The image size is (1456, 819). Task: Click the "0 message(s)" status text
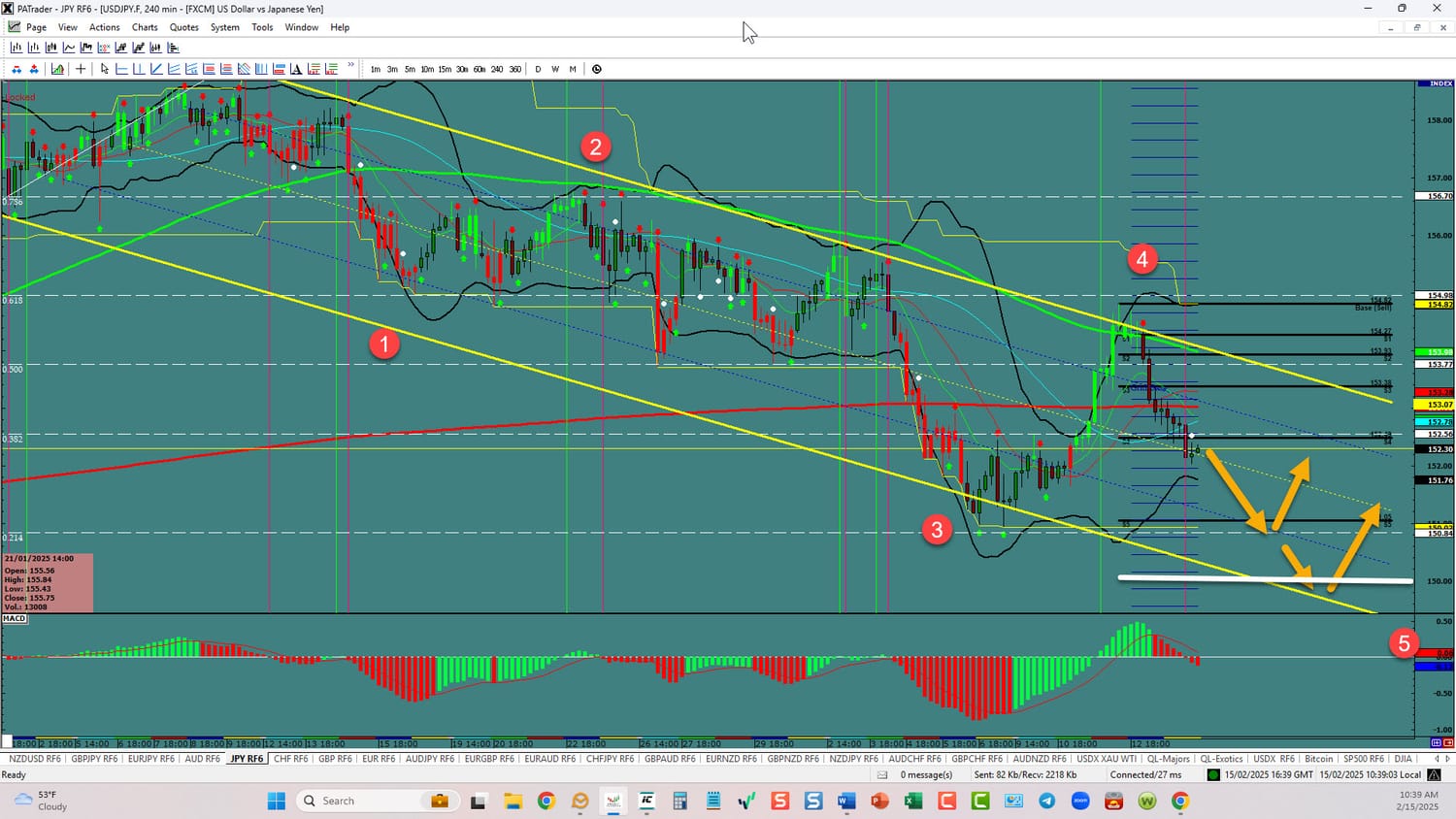926,774
